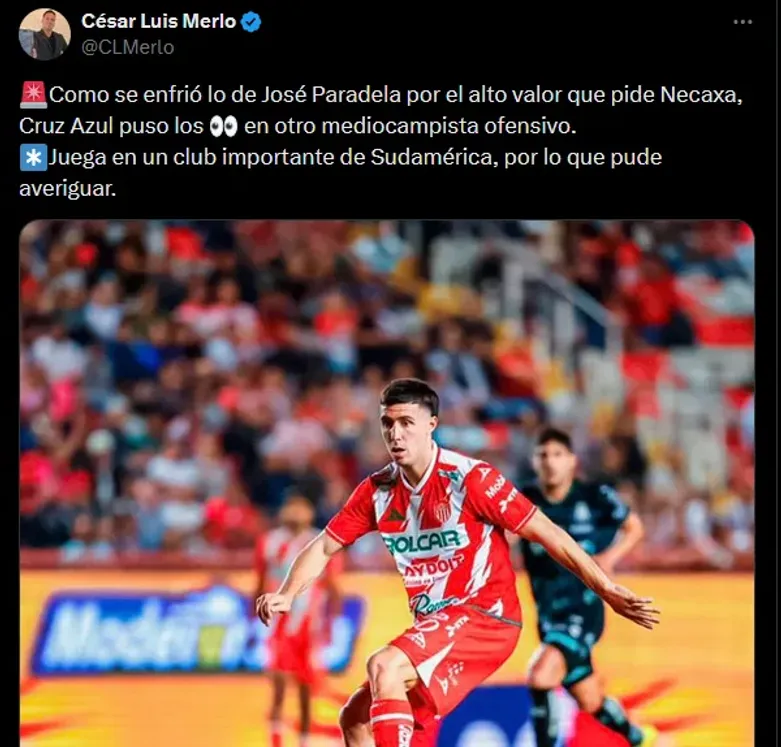
Task: Click the eyes emoji in tweet
Action: [x=223, y=126]
